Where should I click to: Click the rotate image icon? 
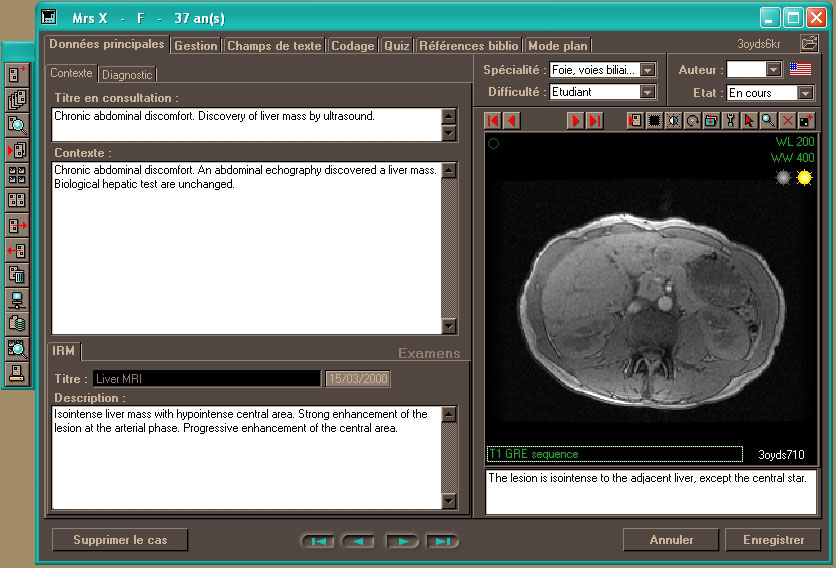pyautogui.click(x=692, y=121)
